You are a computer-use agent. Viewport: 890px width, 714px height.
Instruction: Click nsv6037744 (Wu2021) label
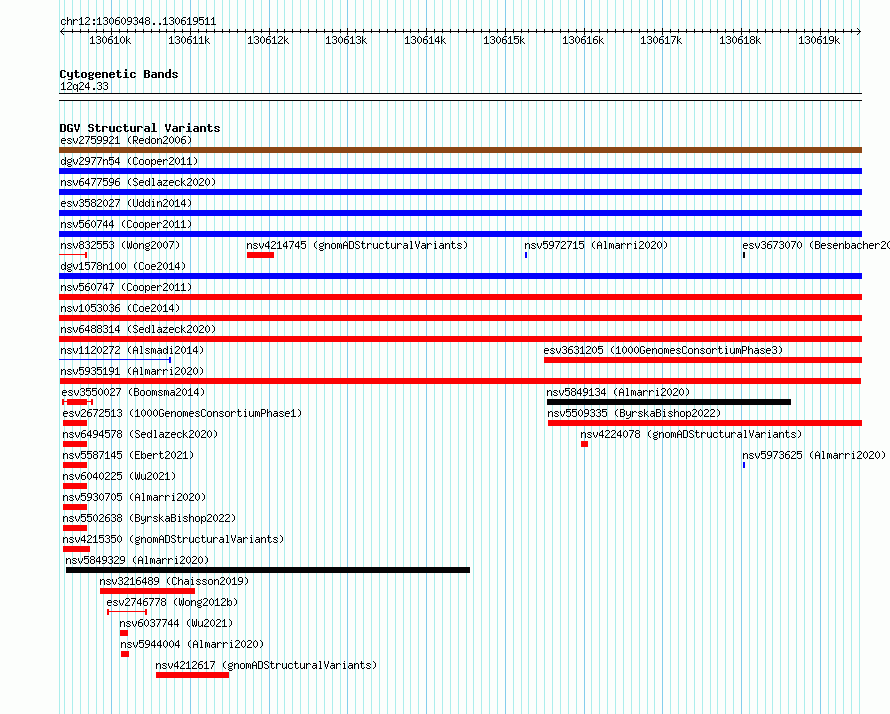(176, 623)
